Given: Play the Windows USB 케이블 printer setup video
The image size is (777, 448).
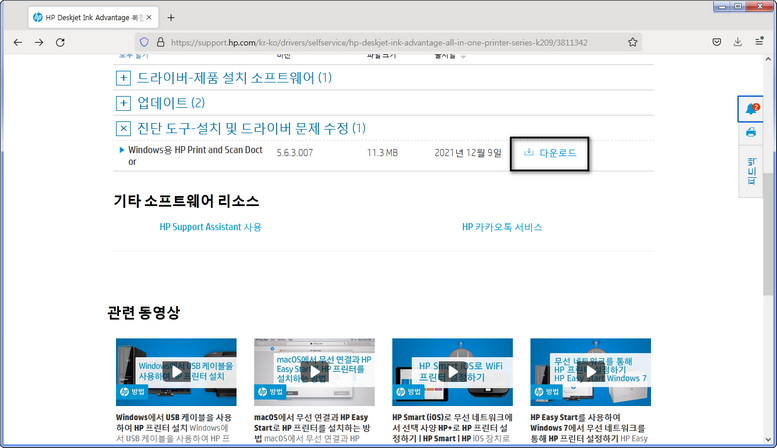Looking at the screenshot, I should click(x=176, y=372).
